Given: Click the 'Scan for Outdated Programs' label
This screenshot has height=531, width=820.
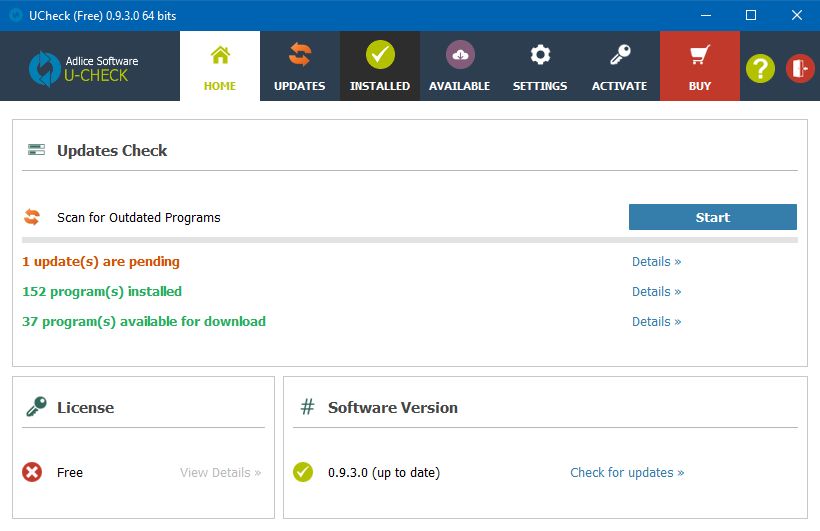Looking at the screenshot, I should [x=139, y=217].
